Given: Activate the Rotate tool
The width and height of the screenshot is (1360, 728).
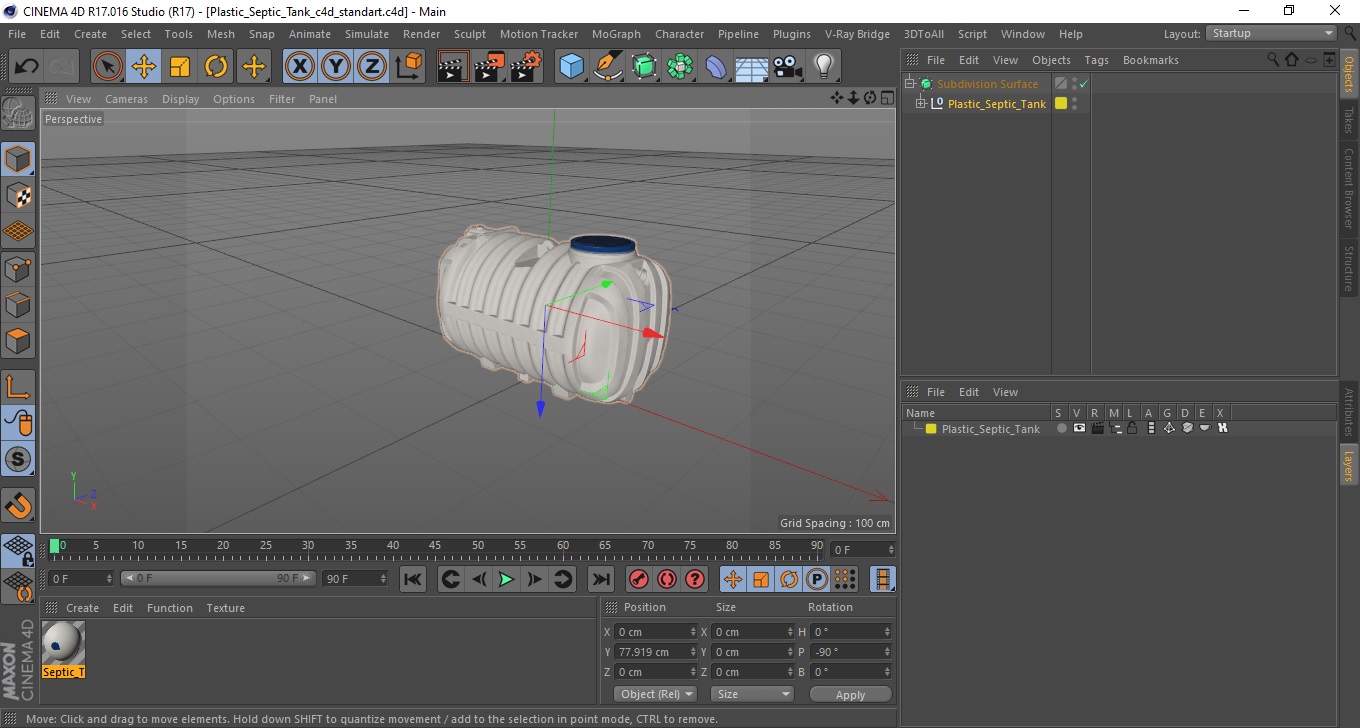Looking at the screenshot, I should pos(216,67).
